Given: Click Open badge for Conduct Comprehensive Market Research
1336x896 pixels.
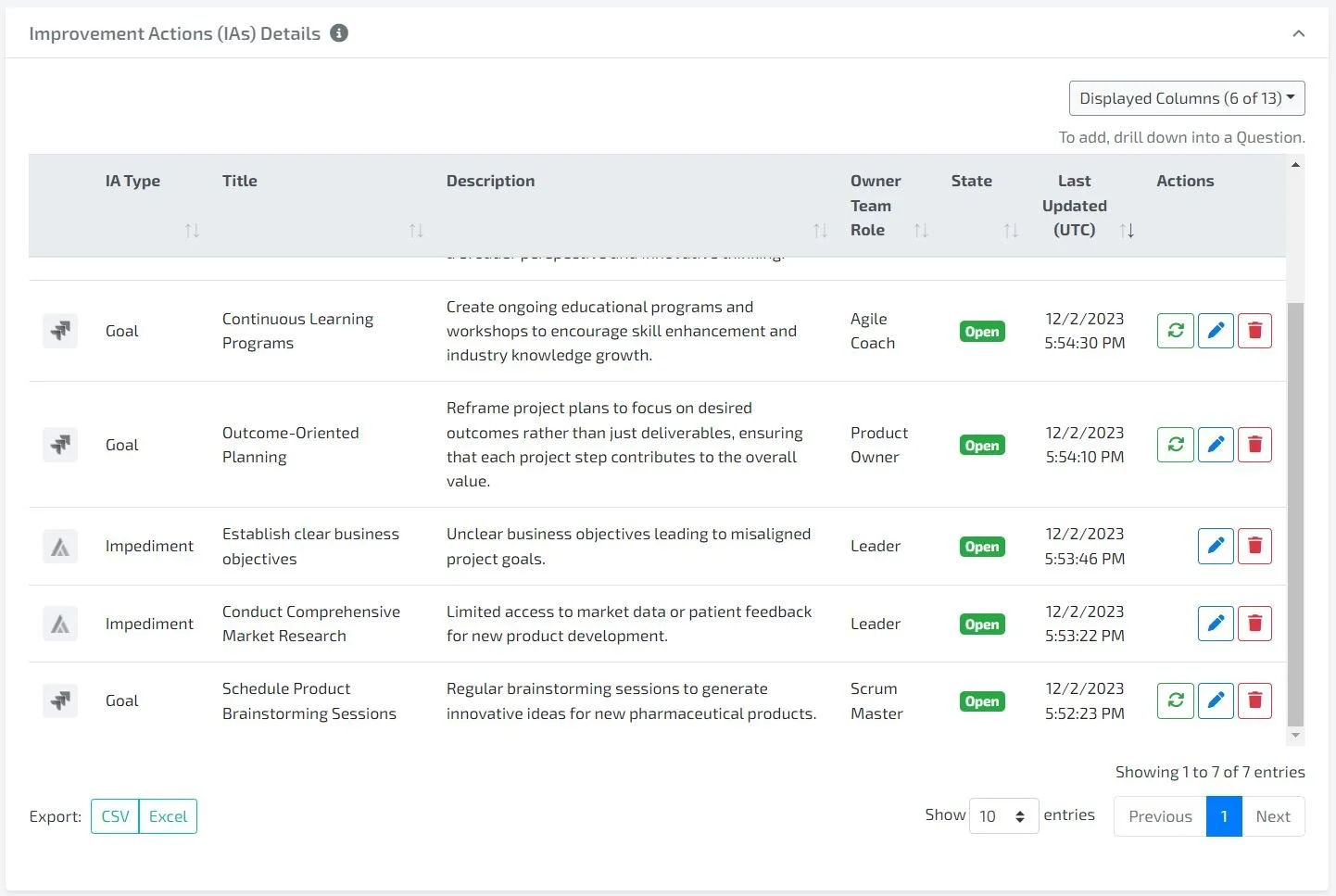Looking at the screenshot, I should (982, 625).
